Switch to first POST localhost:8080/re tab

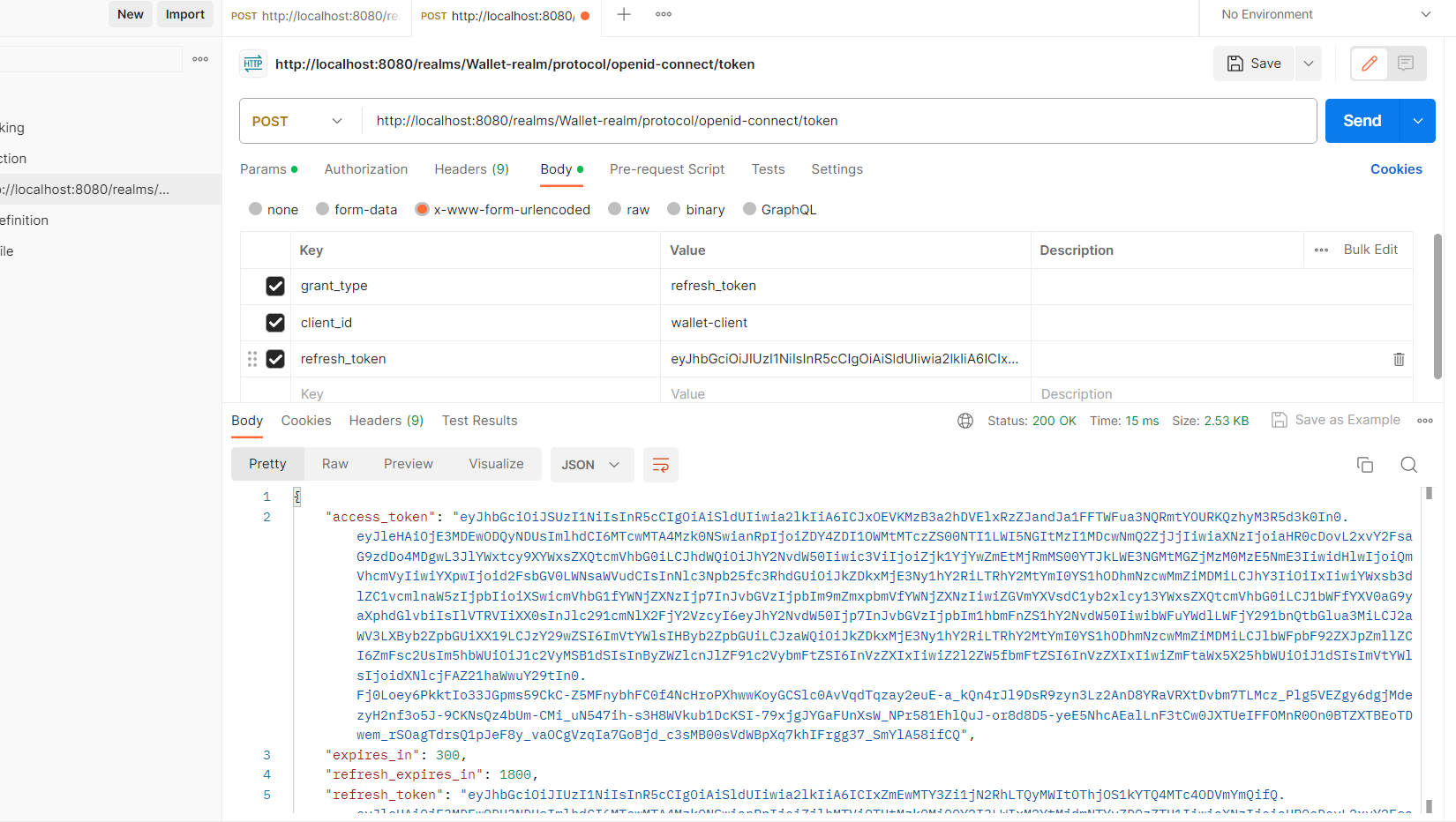[316, 16]
